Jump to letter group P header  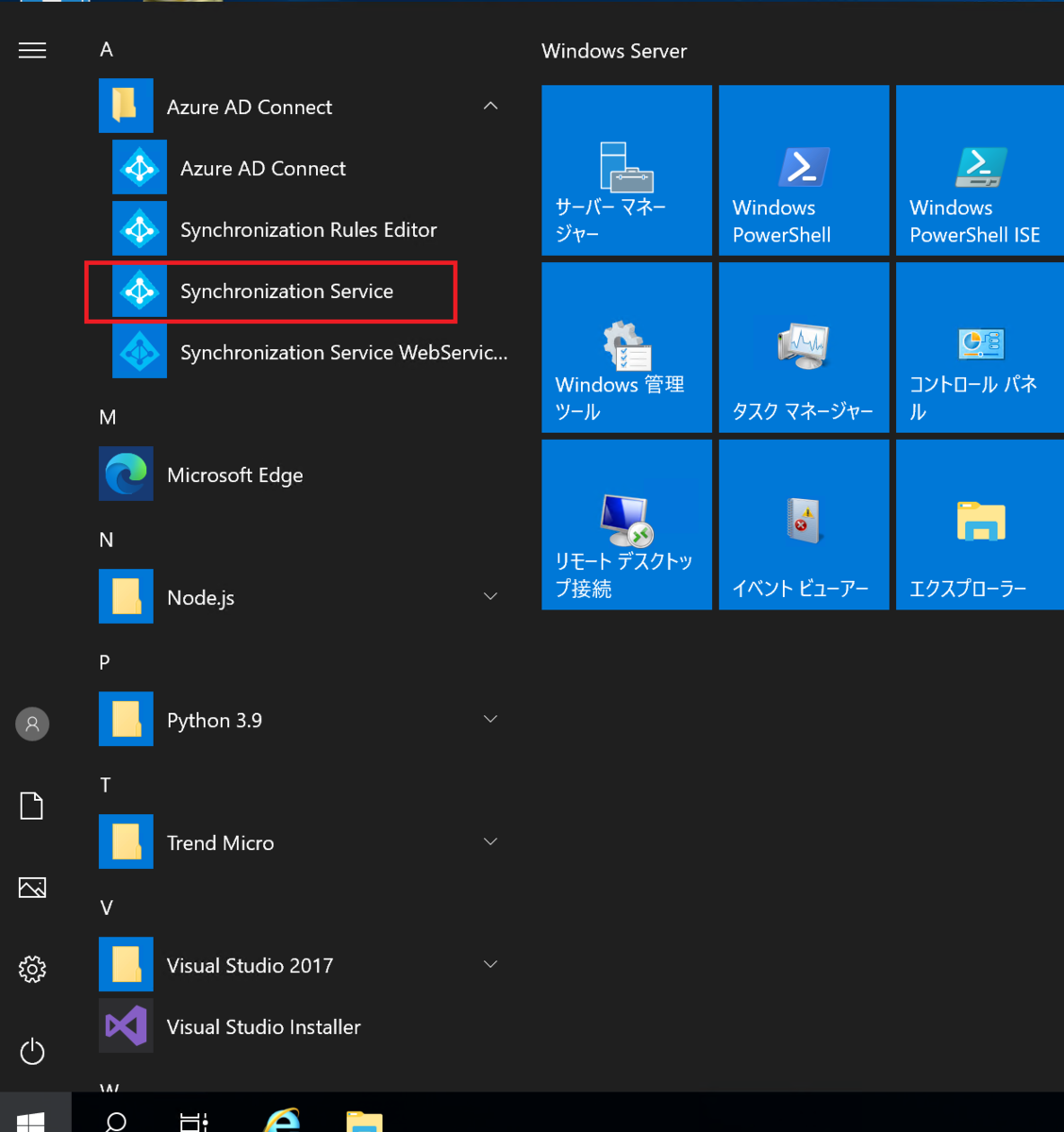[105, 662]
